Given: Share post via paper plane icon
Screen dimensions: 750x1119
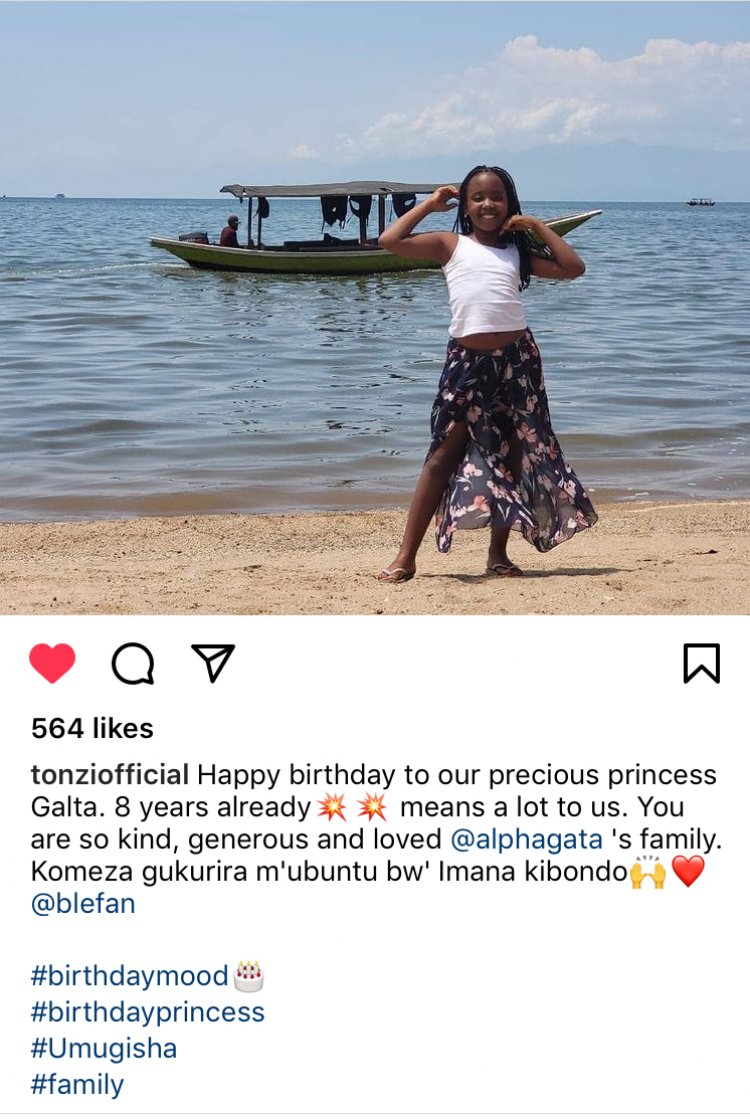Looking at the screenshot, I should (x=213, y=663).
